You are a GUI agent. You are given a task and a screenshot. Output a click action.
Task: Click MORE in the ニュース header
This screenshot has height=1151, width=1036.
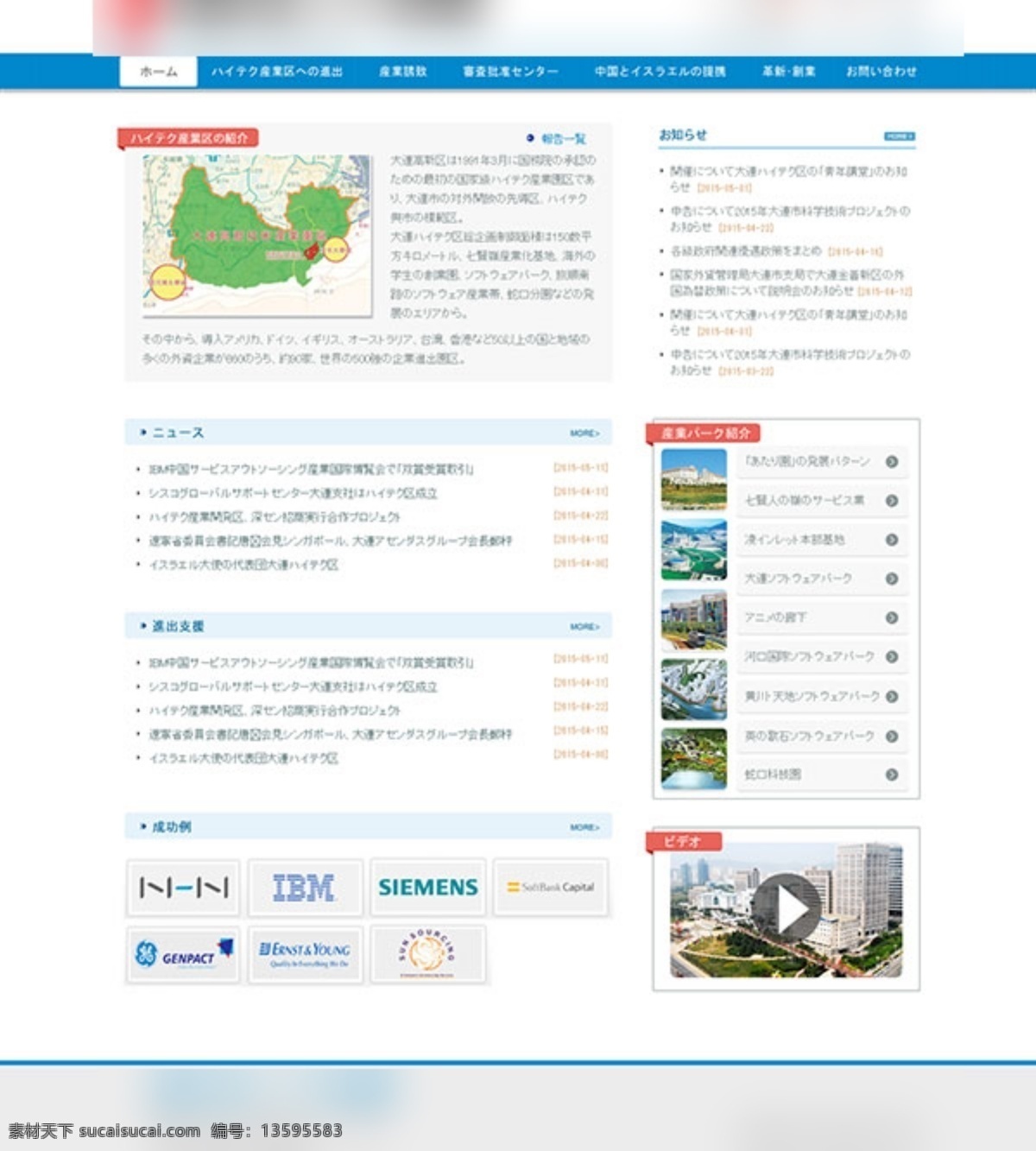coord(584,433)
